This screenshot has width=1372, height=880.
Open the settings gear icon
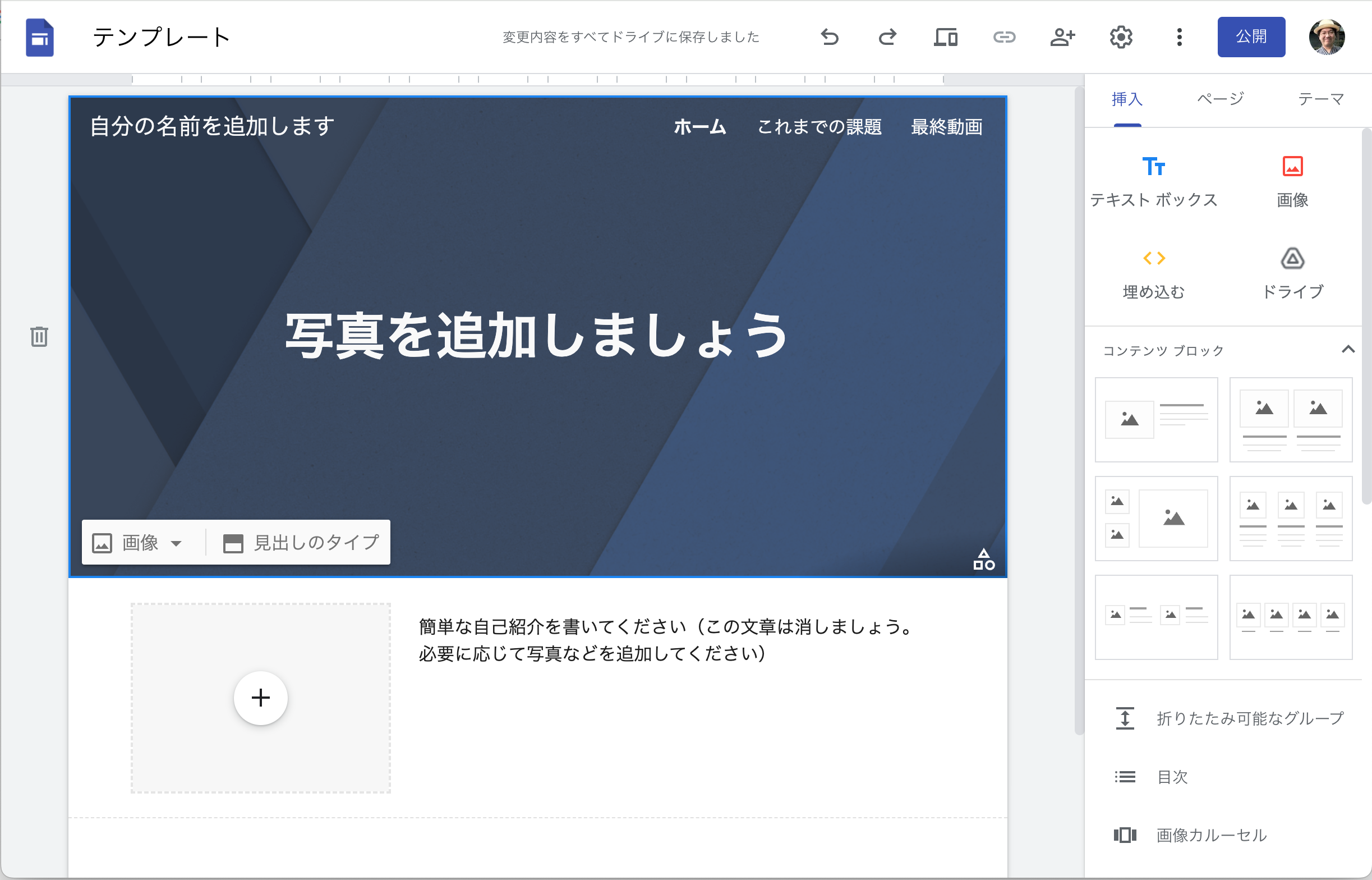point(1121,38)
